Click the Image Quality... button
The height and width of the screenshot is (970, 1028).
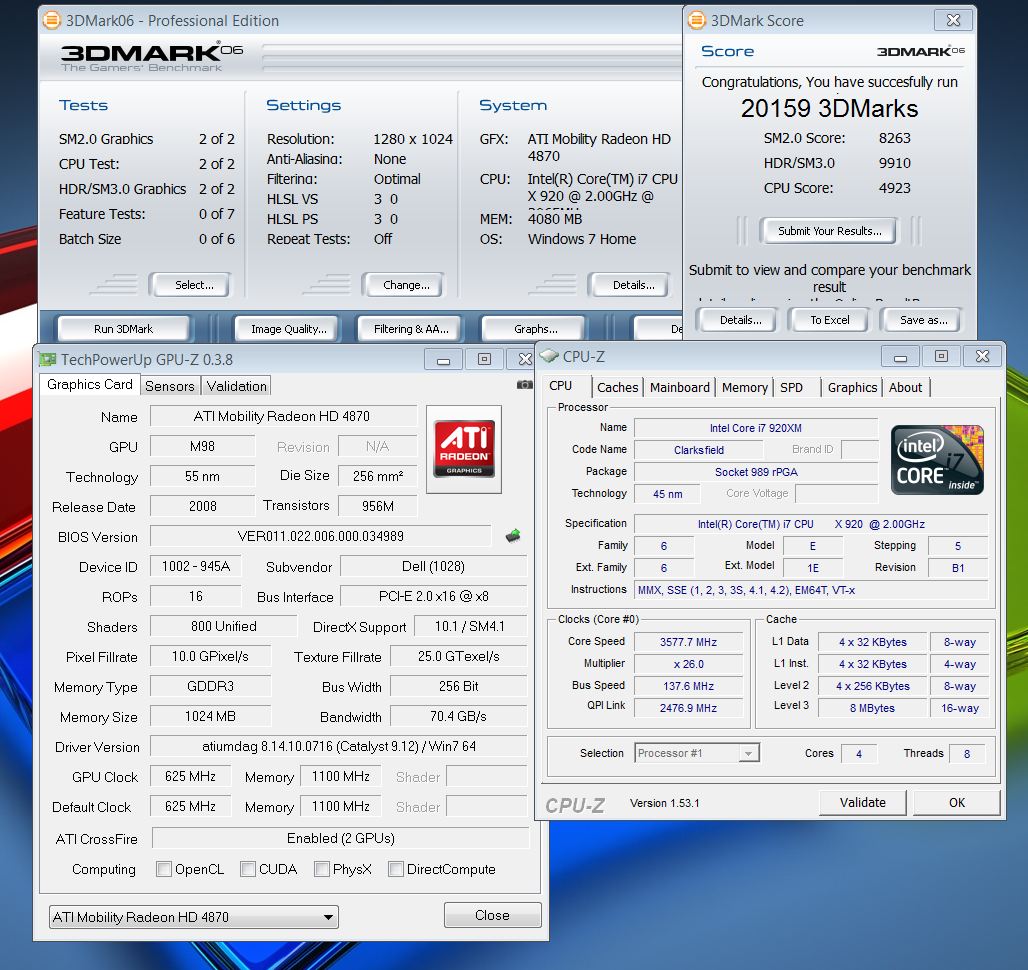pyautogui.click(x=289, y=328)
